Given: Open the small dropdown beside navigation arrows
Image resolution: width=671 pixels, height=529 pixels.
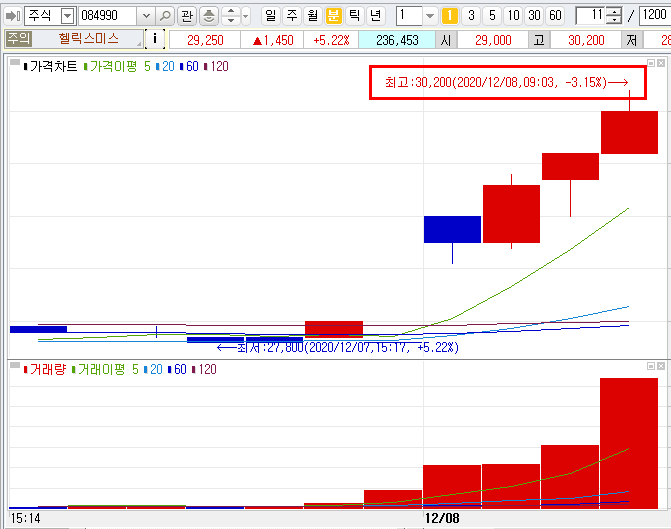Looking at the screenshot, I should [246, 16].
